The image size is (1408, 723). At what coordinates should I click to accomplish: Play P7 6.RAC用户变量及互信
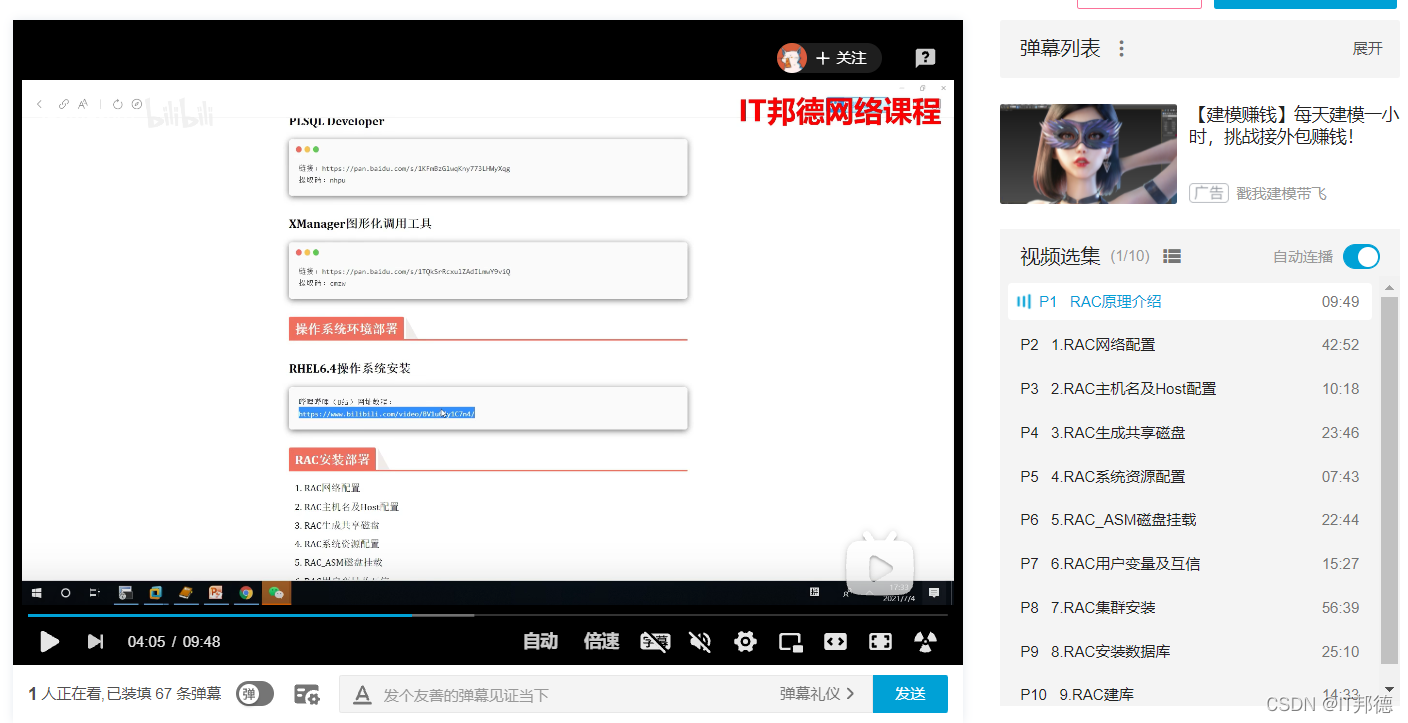pos(1190,564)
